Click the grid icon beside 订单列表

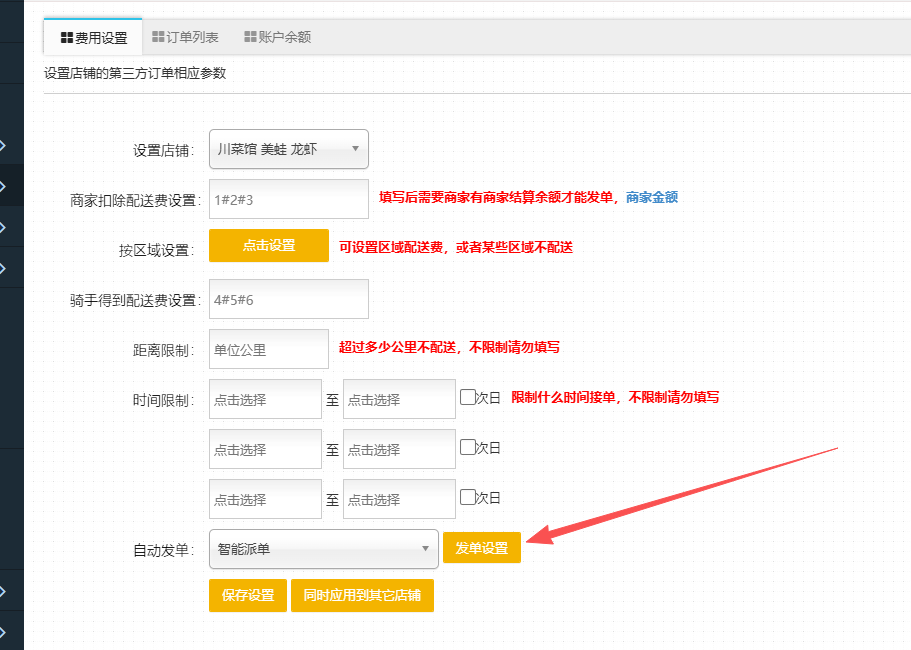(158, 37)
